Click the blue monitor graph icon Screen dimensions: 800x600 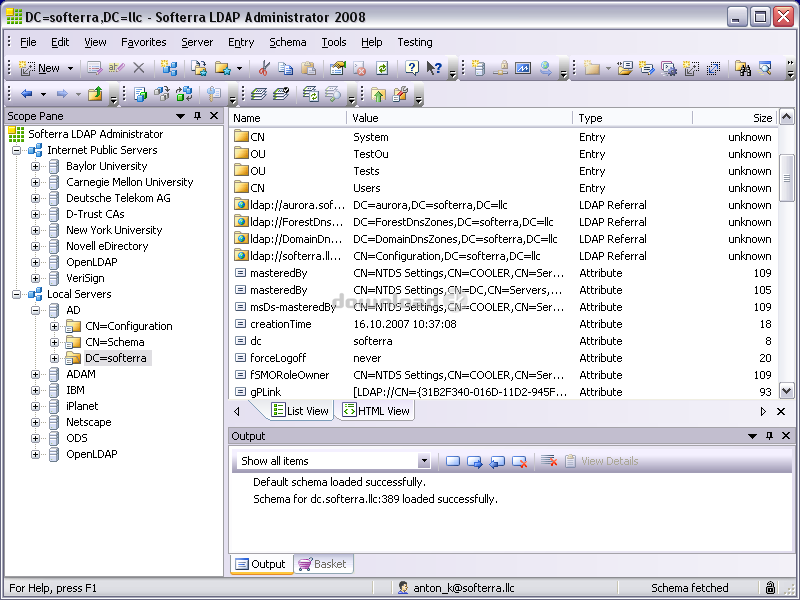523,68
